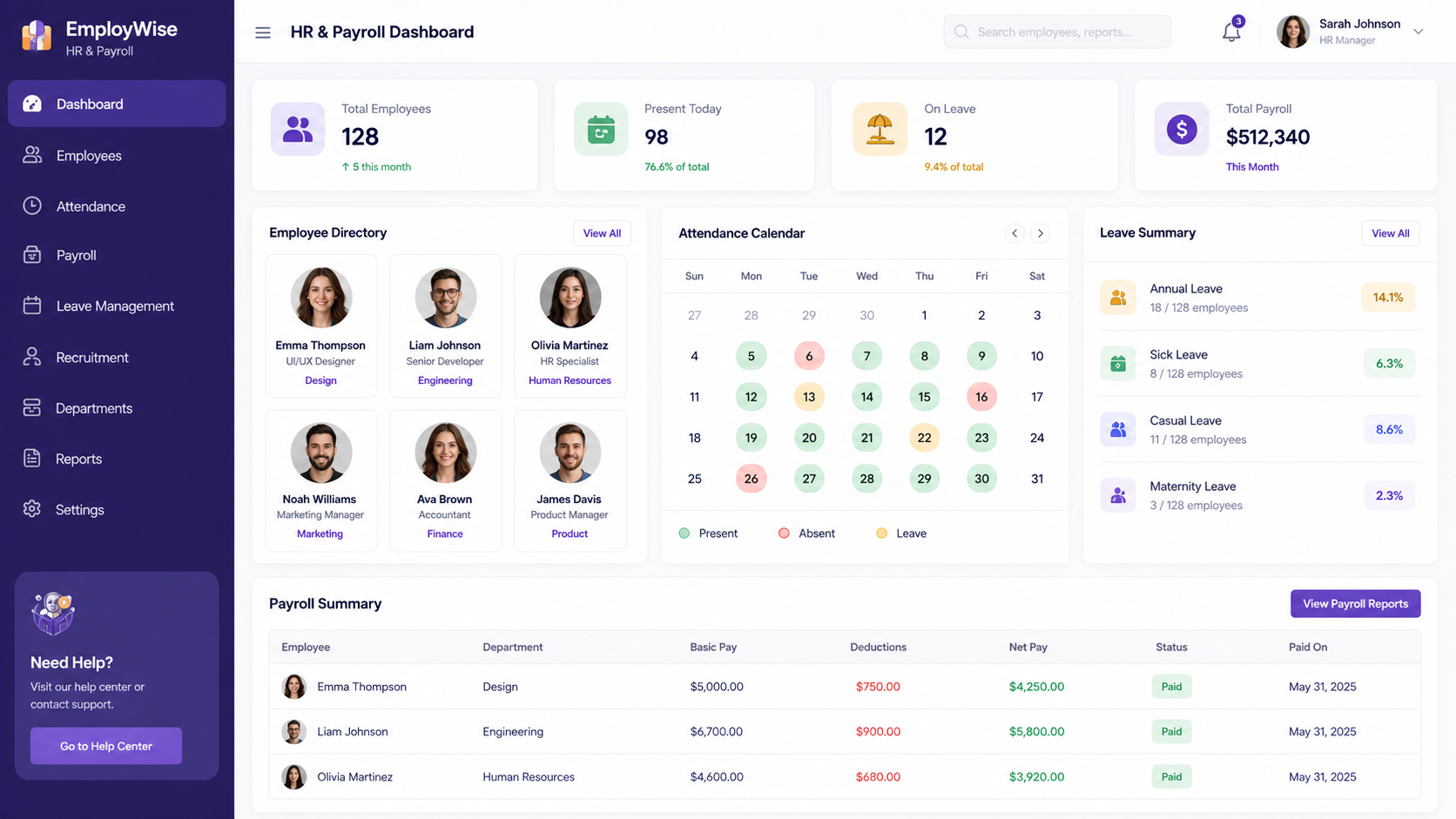This screenshot has width=1456, height=819.
Task: Click the Go to Help Center button
Action: tap(106, 746)
